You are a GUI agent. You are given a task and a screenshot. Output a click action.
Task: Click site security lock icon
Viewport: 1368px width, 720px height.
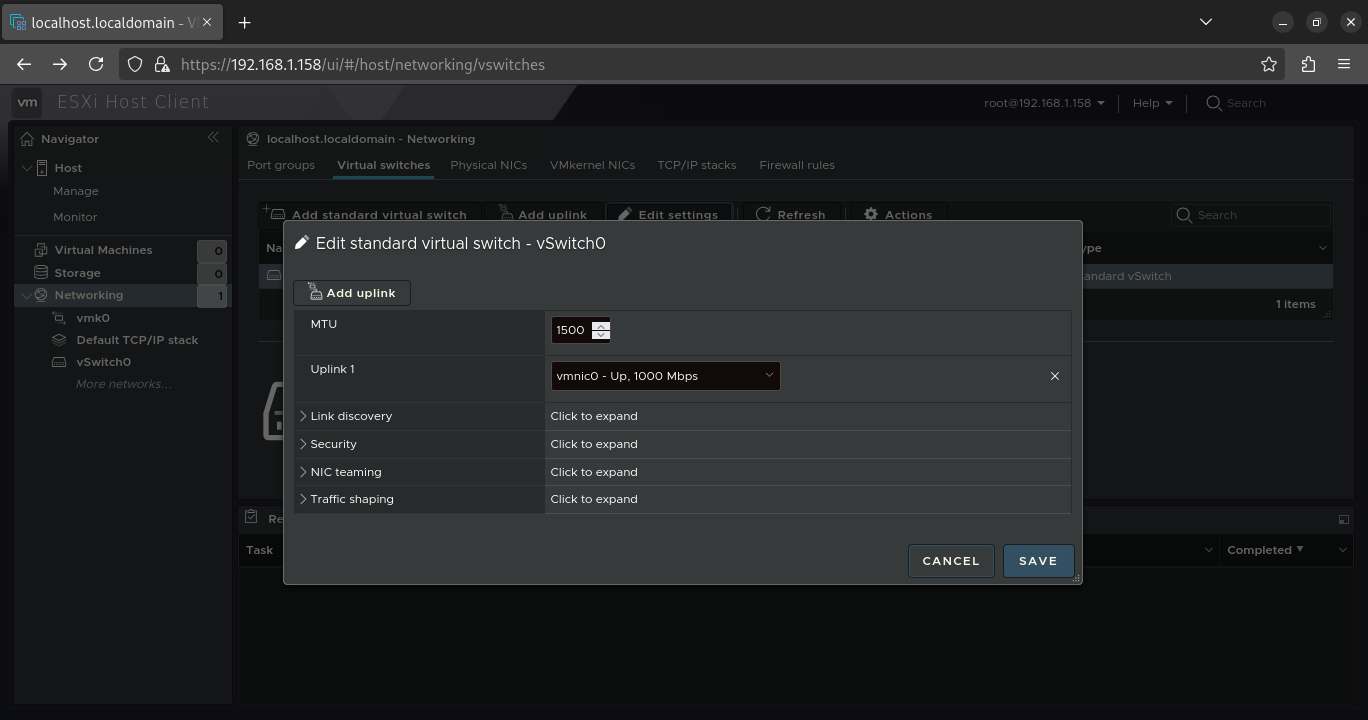click(x=161, y=64)
